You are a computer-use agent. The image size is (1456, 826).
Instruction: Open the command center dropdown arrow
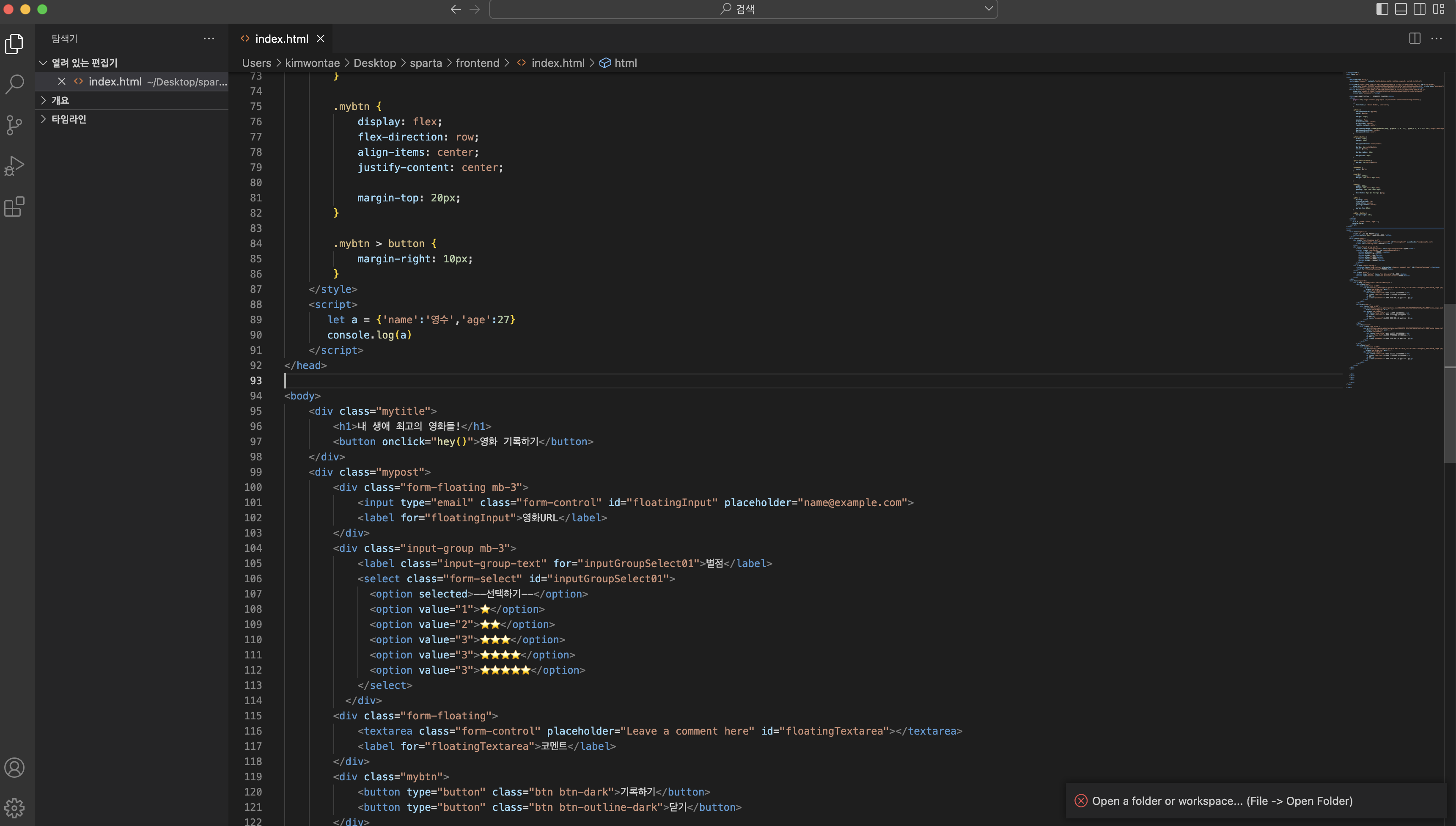(x=988, y=9)
